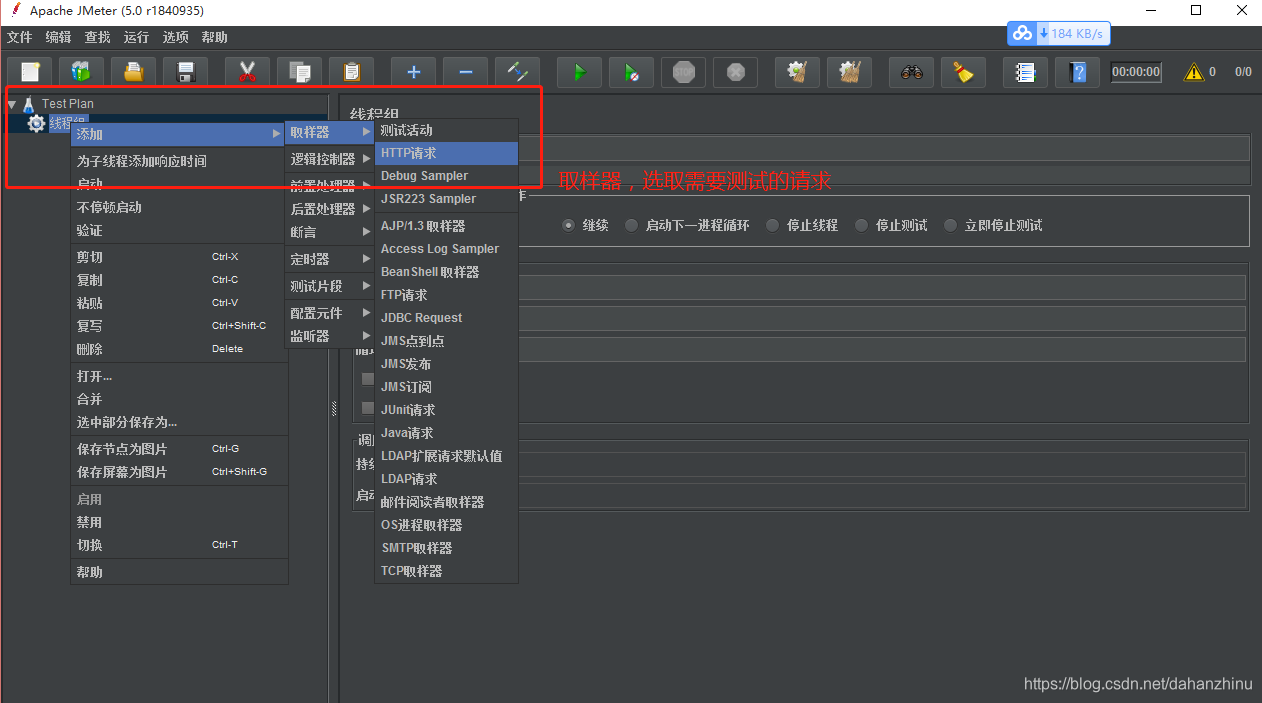Click the Stop test icon
1262x703 pixels.
point(683,72)
